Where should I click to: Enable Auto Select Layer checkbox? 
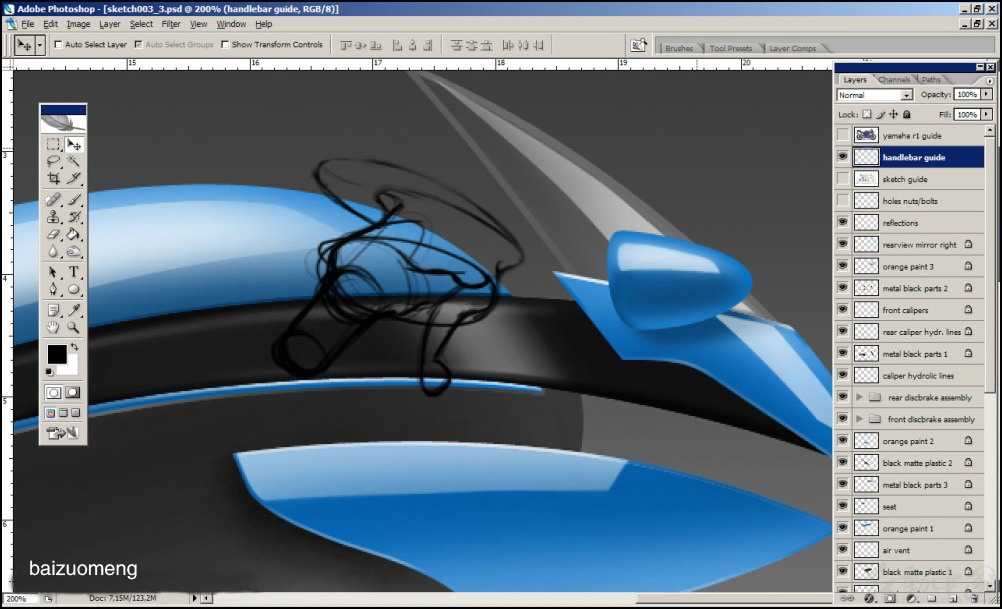click(58, 45)
